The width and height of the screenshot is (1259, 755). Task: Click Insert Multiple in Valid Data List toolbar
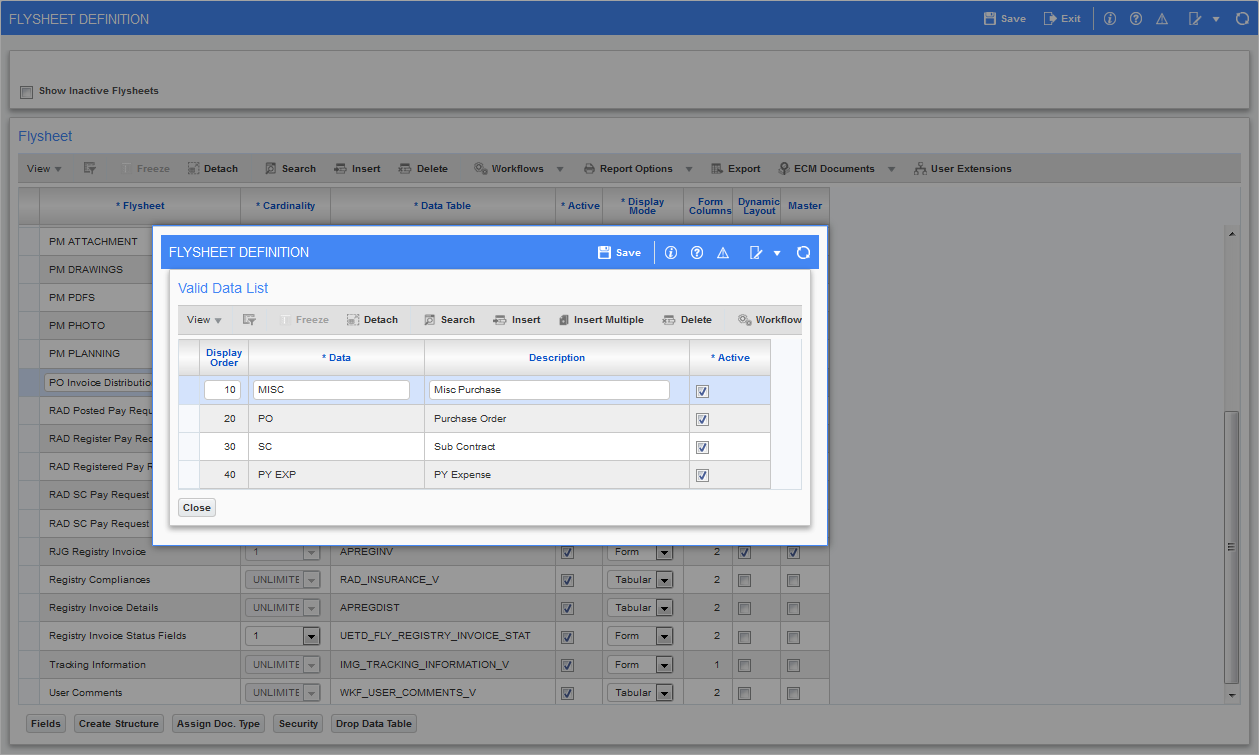point(601,320)
